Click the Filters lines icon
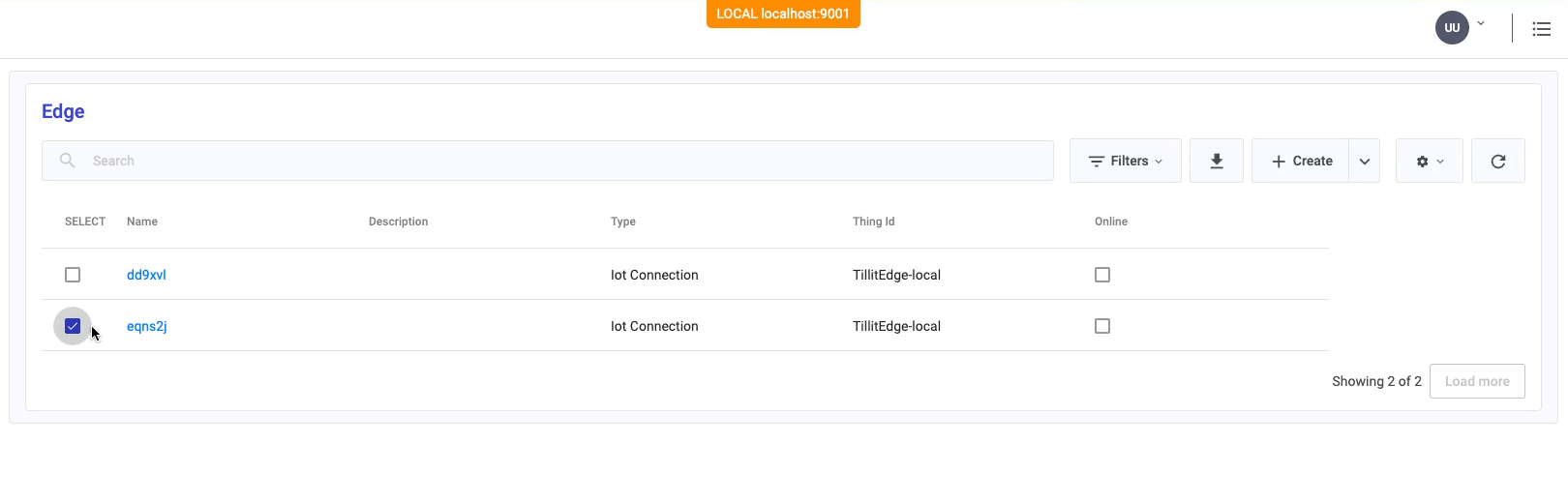The height and width of the screenshot is (504, 1568). [1096, 162]
